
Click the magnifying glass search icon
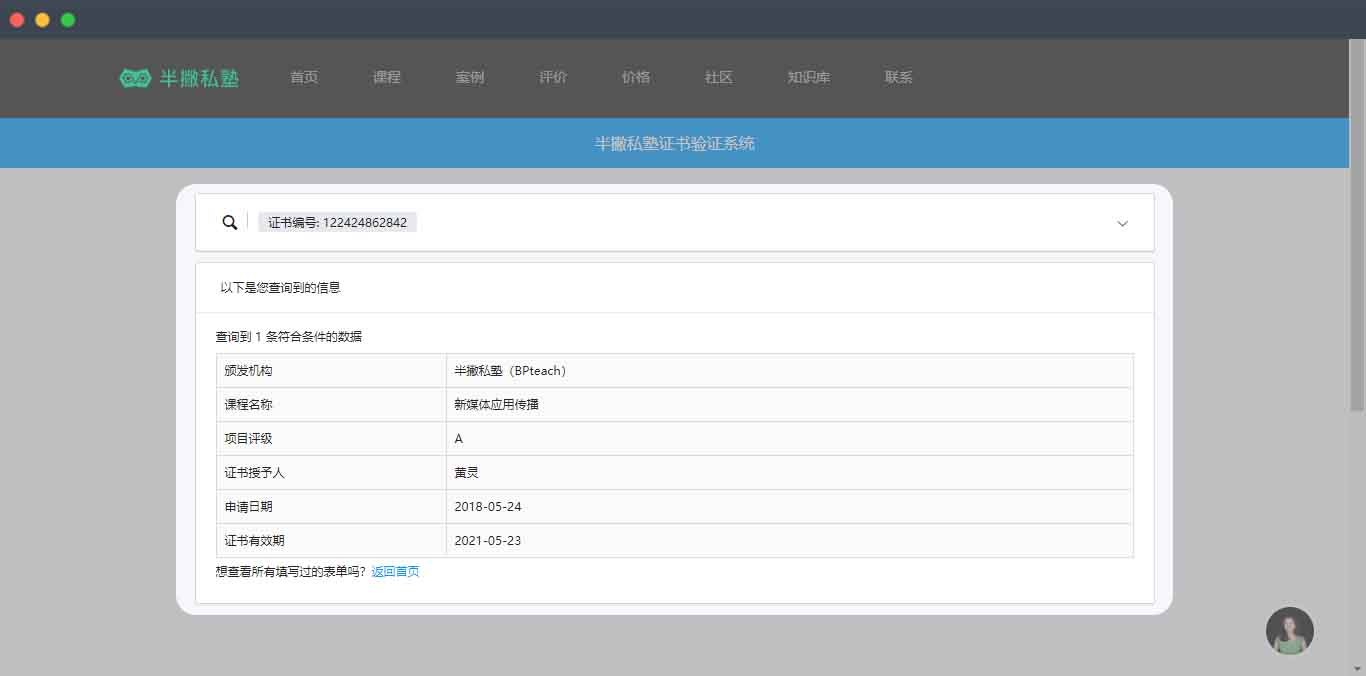229,222
